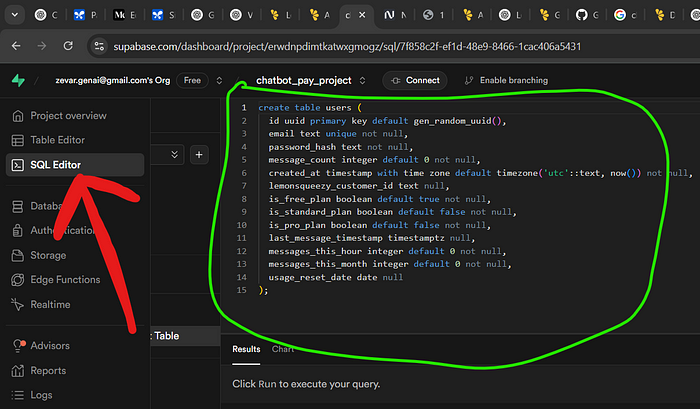Open the Edge Functions section
This screenshot has height=409, width=700.
pyautogui.click(x=56, y=280)
